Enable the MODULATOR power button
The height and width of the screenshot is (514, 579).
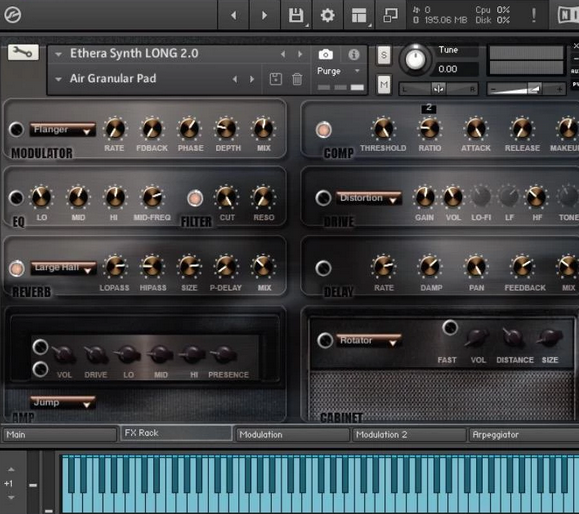16,129
